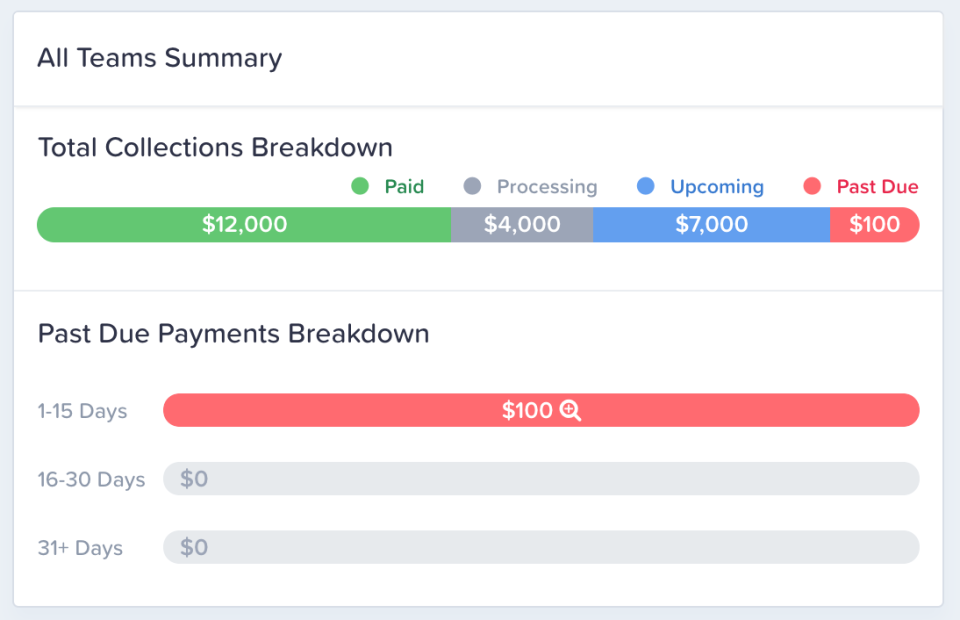Click the Past Due Payments Breakdown title
This screenshot has height=620, width=960.
click(x=233, y=333)
